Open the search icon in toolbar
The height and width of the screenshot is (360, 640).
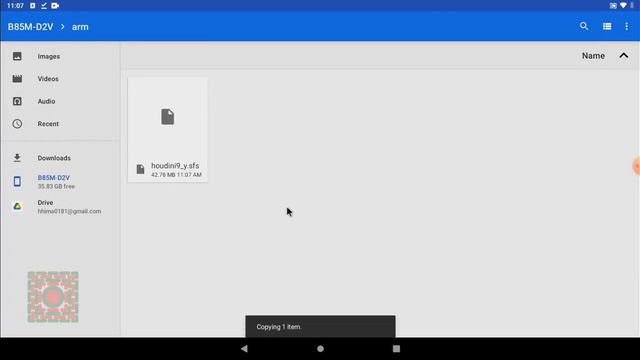coord(584,27)
